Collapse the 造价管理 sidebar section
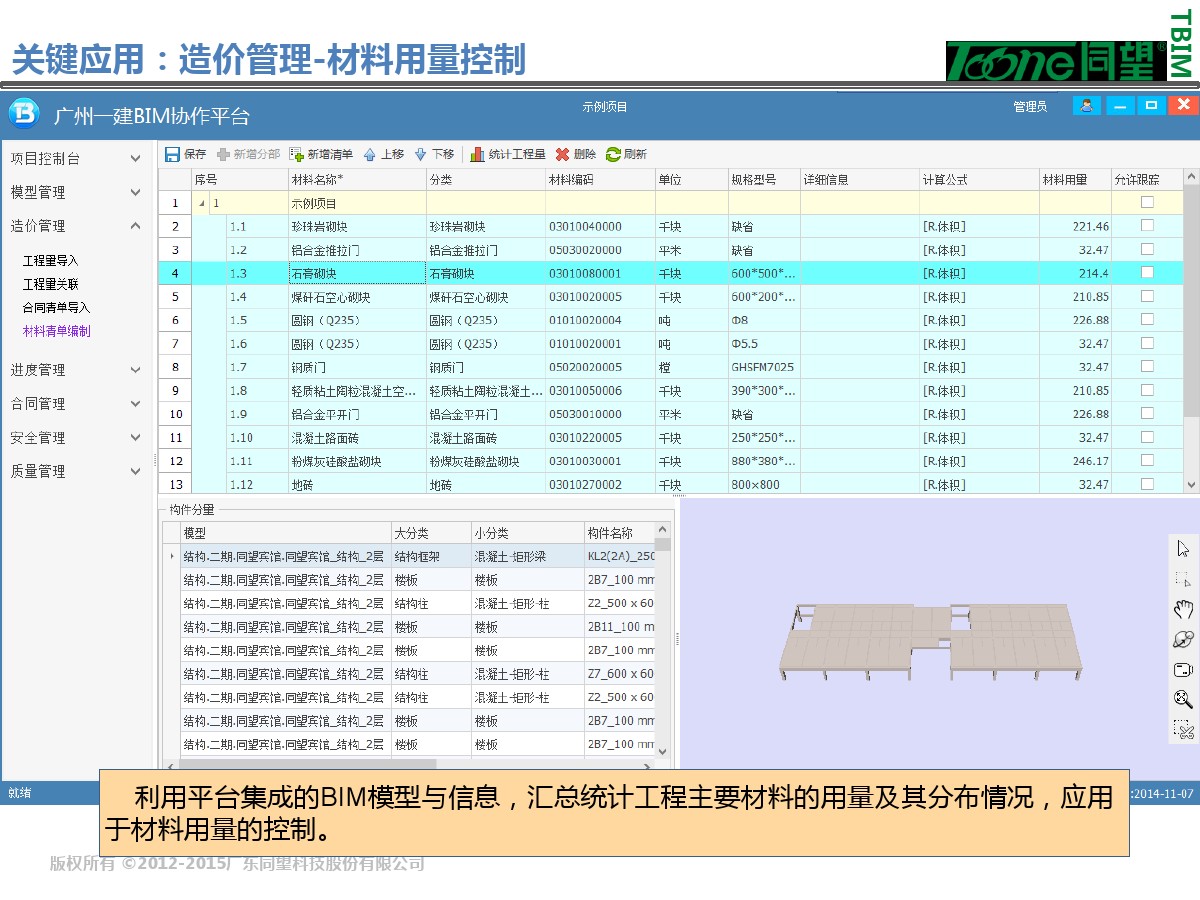1200x900 pixels. click(135, 226)
